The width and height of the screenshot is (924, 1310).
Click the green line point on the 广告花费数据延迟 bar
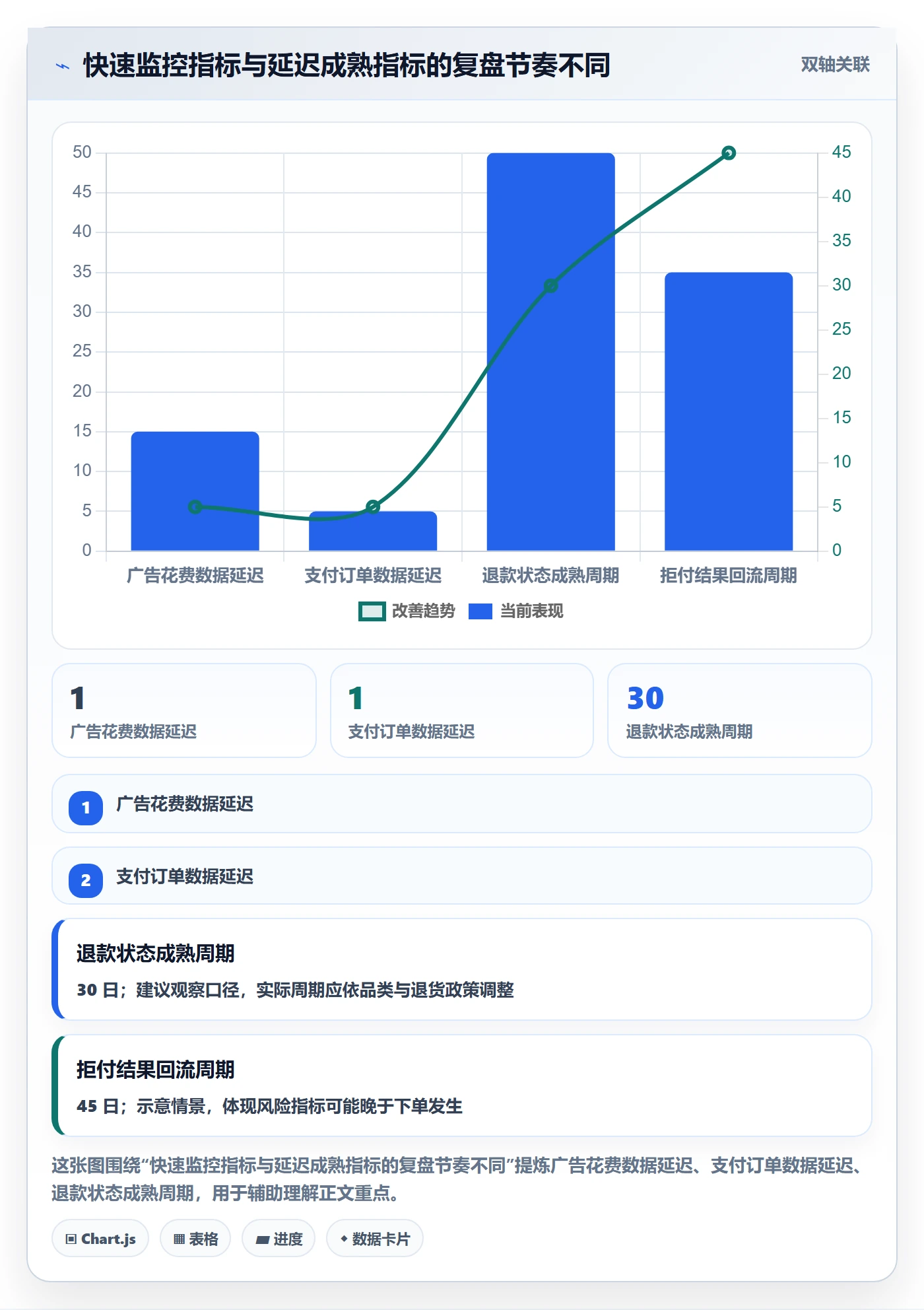click(x=195, y=506)
